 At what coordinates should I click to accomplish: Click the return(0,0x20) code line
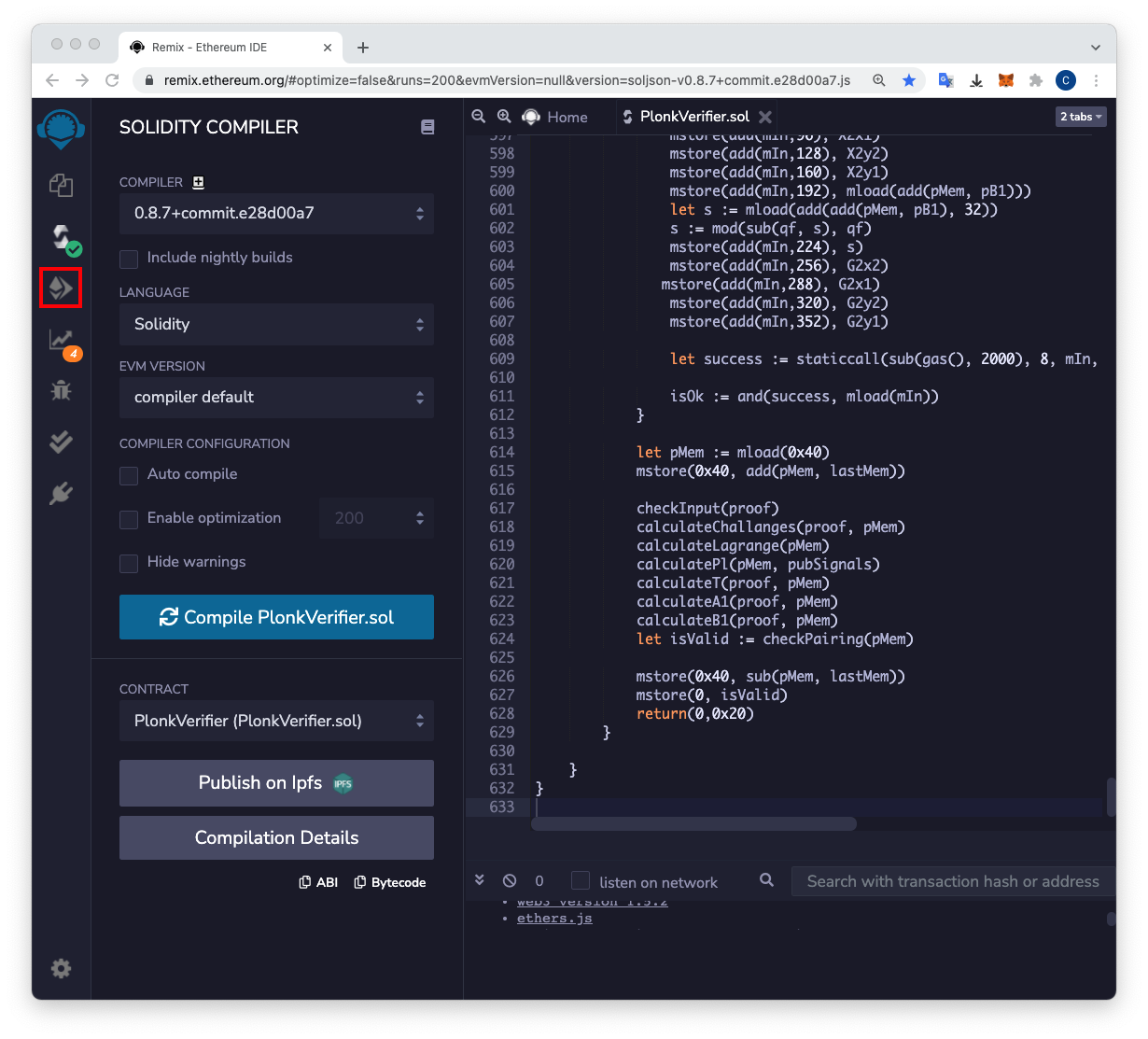pyautogui.click(x=695, y=714)
